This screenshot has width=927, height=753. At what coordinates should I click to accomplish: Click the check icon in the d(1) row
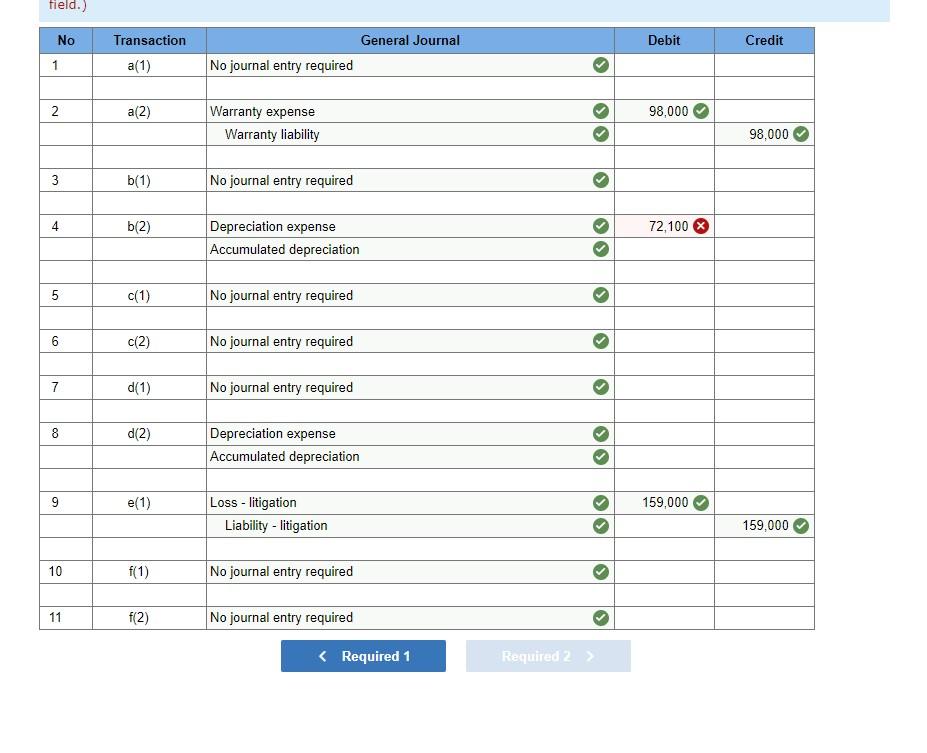[x=601, y=387]
